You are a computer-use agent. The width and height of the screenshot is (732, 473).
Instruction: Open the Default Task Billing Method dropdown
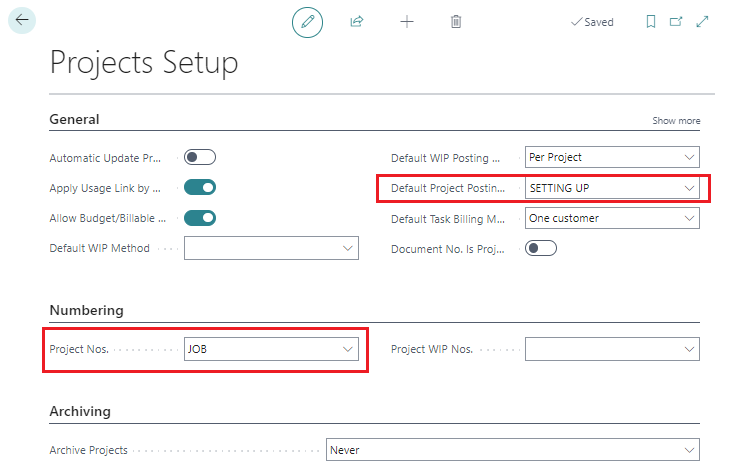coord(688,218)
